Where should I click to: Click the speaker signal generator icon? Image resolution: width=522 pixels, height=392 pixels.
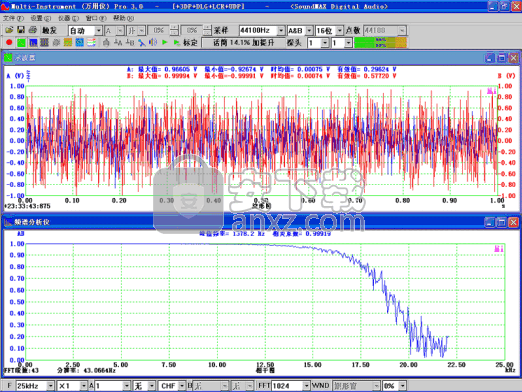click(153, 43)
